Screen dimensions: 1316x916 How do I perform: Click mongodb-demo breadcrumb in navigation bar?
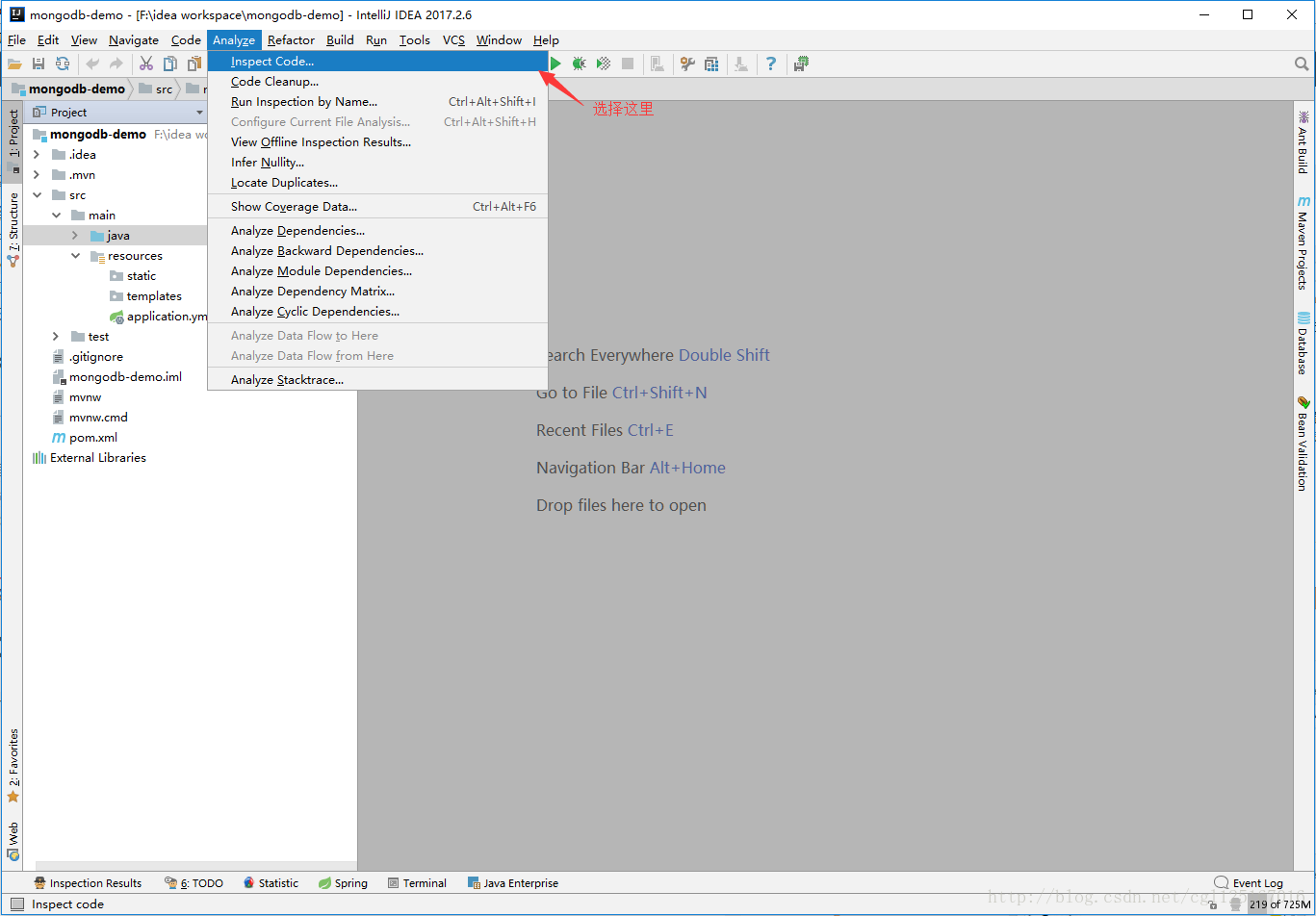click(68, 89)
